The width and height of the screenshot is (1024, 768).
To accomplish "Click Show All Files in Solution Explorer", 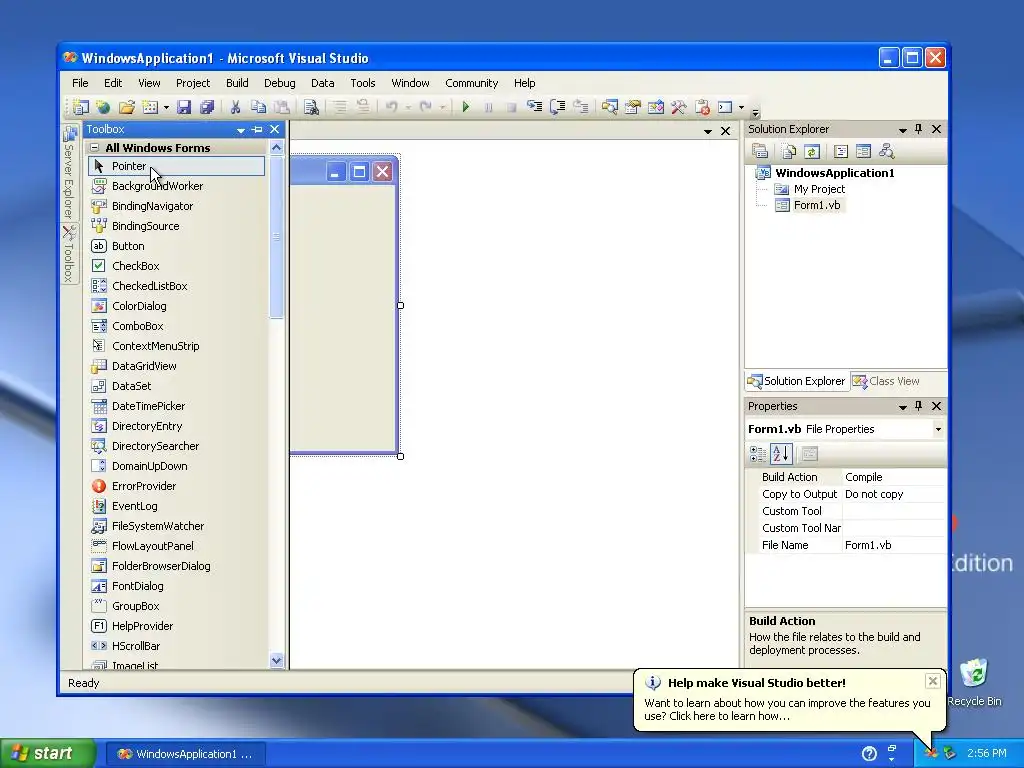I will click(x=789, y=152).
